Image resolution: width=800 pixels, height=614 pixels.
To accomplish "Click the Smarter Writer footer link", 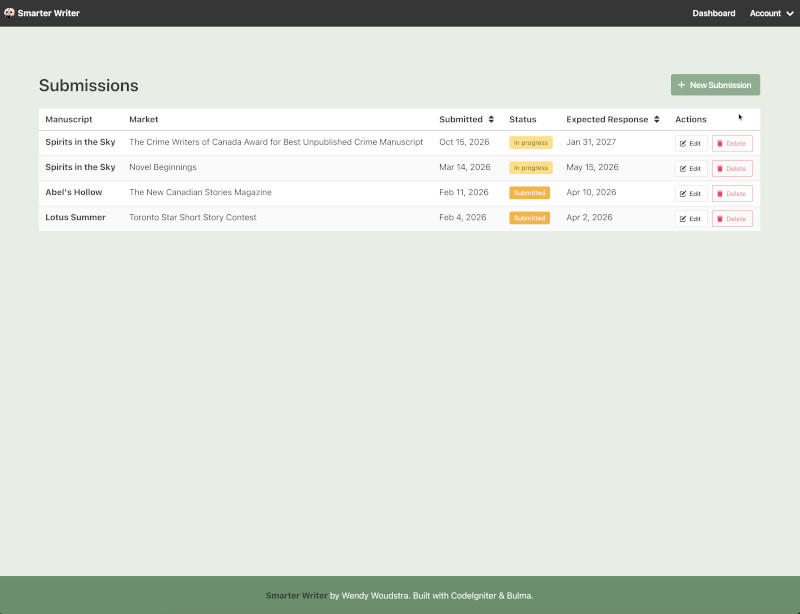I will (x=296, y=595).
